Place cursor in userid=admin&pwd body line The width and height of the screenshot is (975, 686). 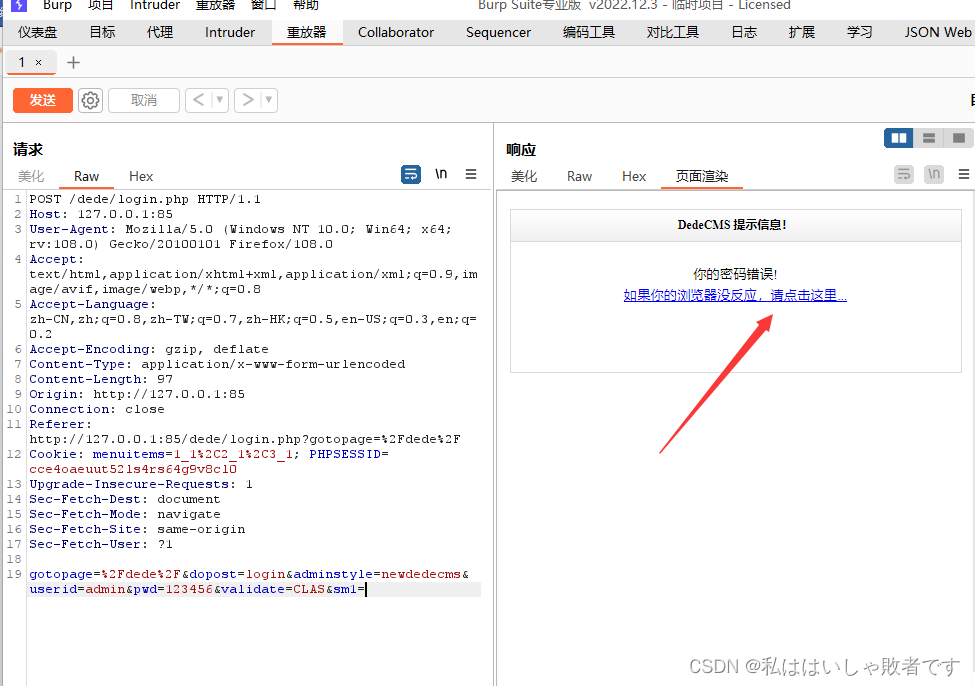pyautogui.click(x=198, y=589)
